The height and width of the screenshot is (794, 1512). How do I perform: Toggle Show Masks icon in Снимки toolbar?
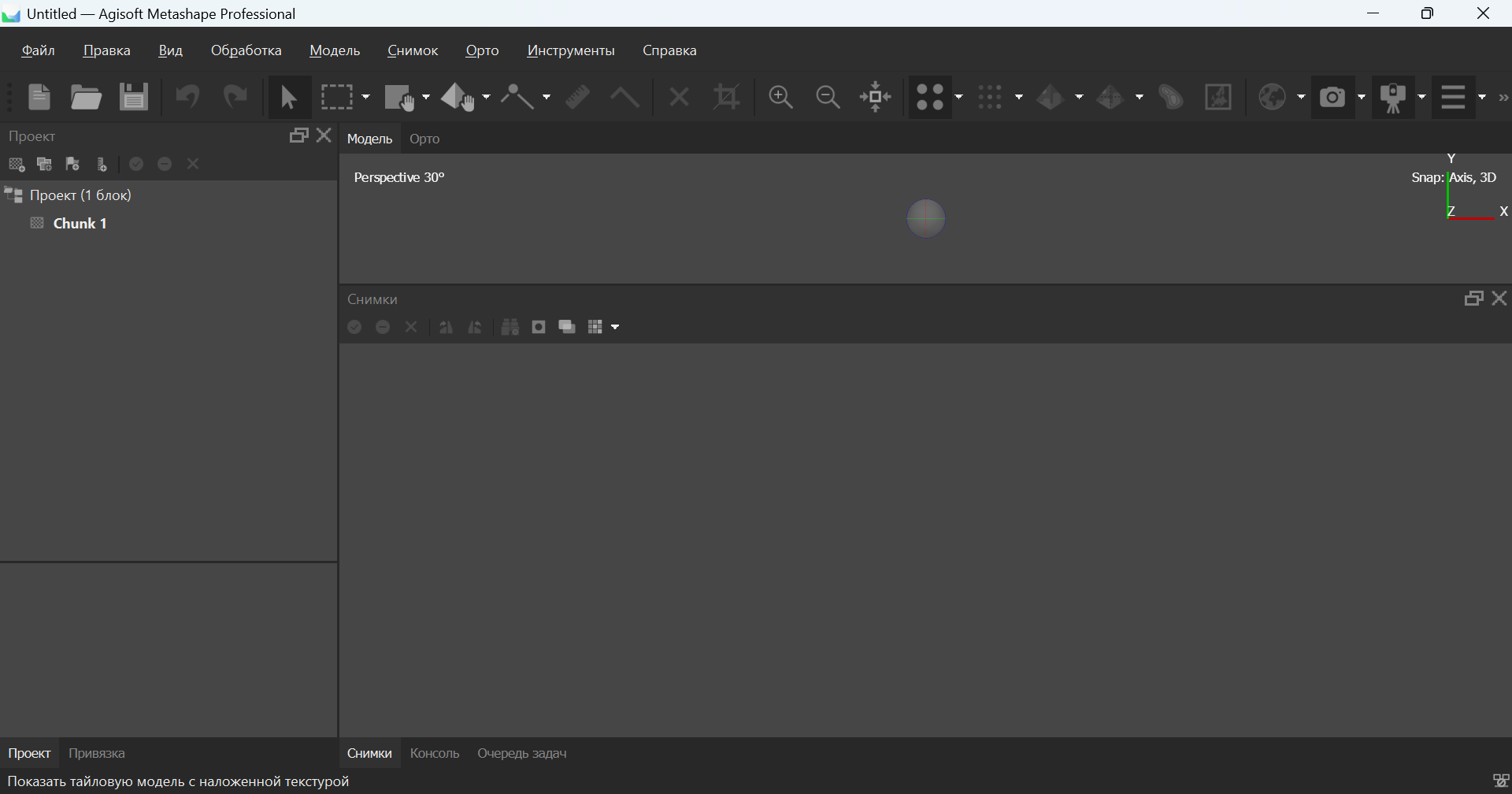tap(539, 327)
